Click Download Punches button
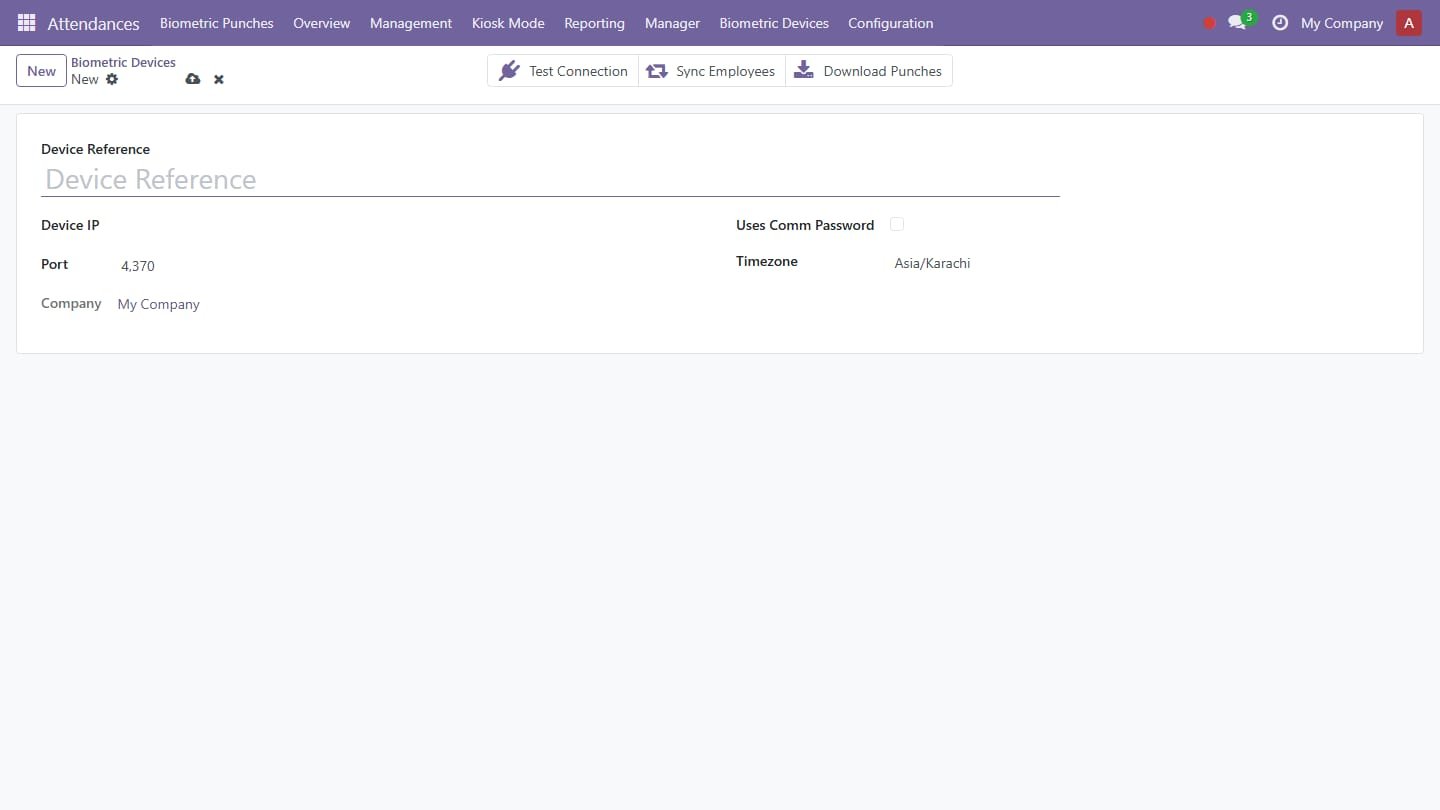Screen dimensions: 1440x810 coord(868,71)
